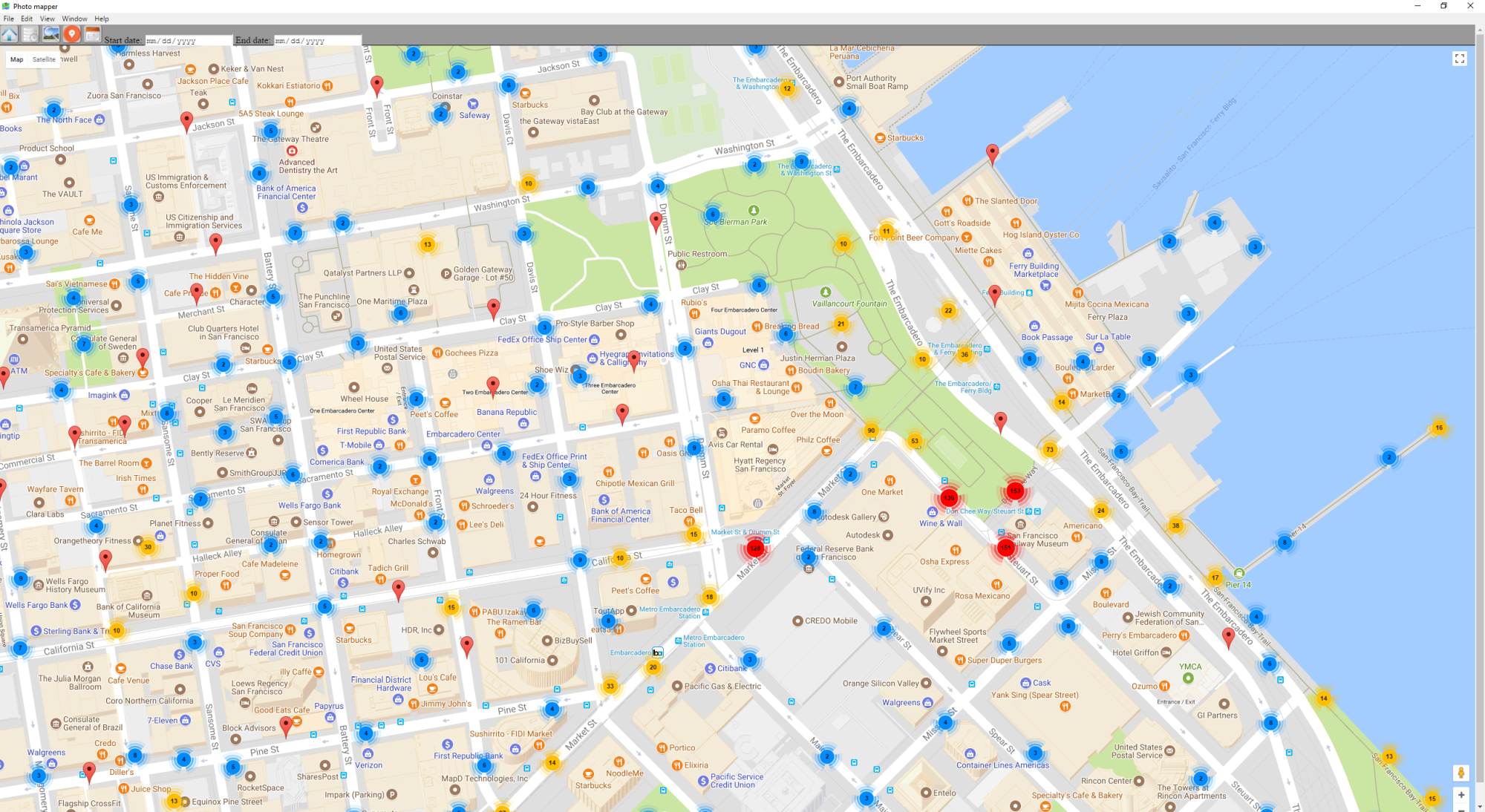Screen dimensions: 1485x812
Task: Switch to Satellite map view
Action: [x=44, y=59]
